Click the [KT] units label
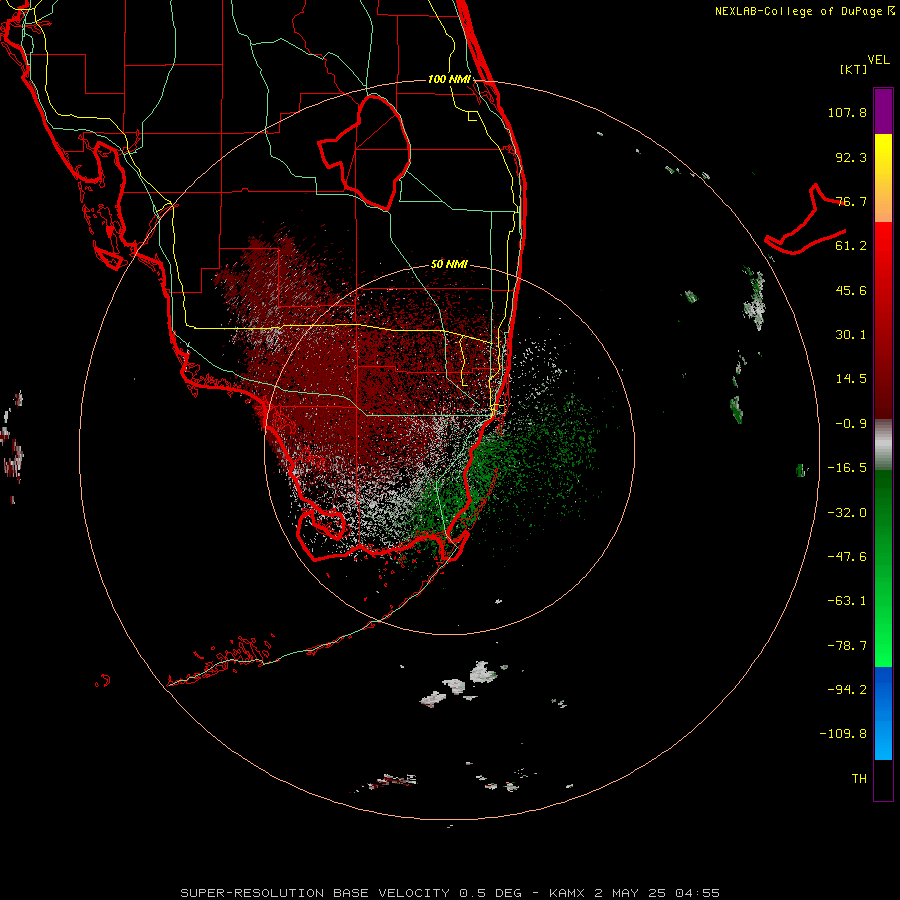900x900 pixels. [854, 69]
